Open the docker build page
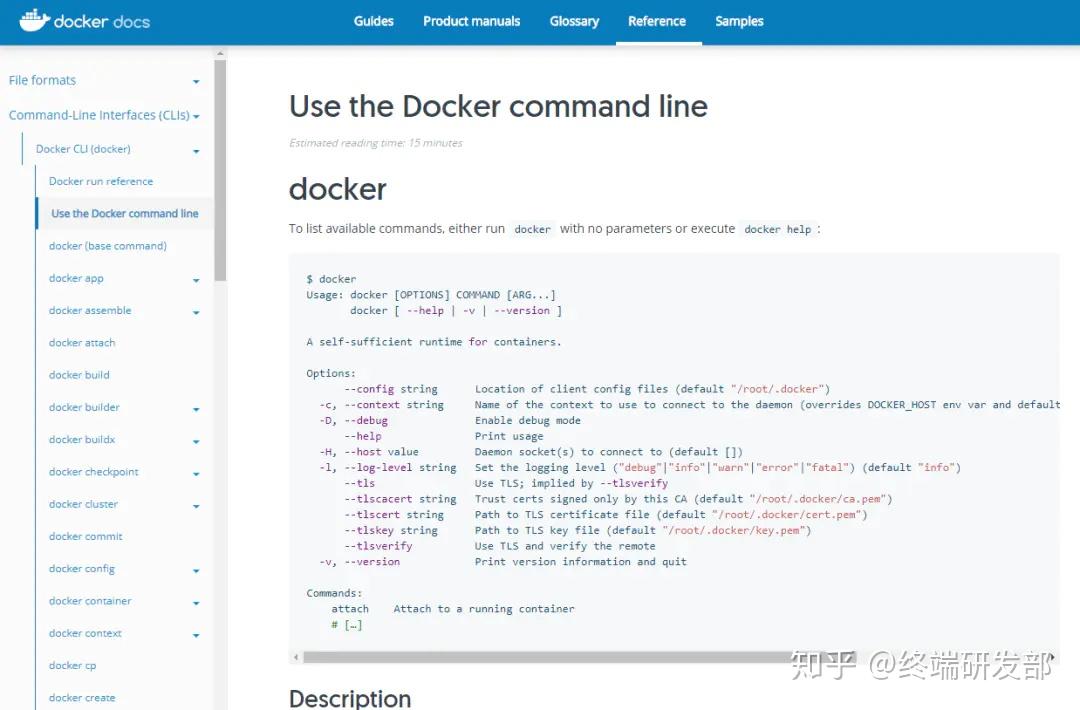The width and height of the screenshot is (1080, 710). (78, 374)
